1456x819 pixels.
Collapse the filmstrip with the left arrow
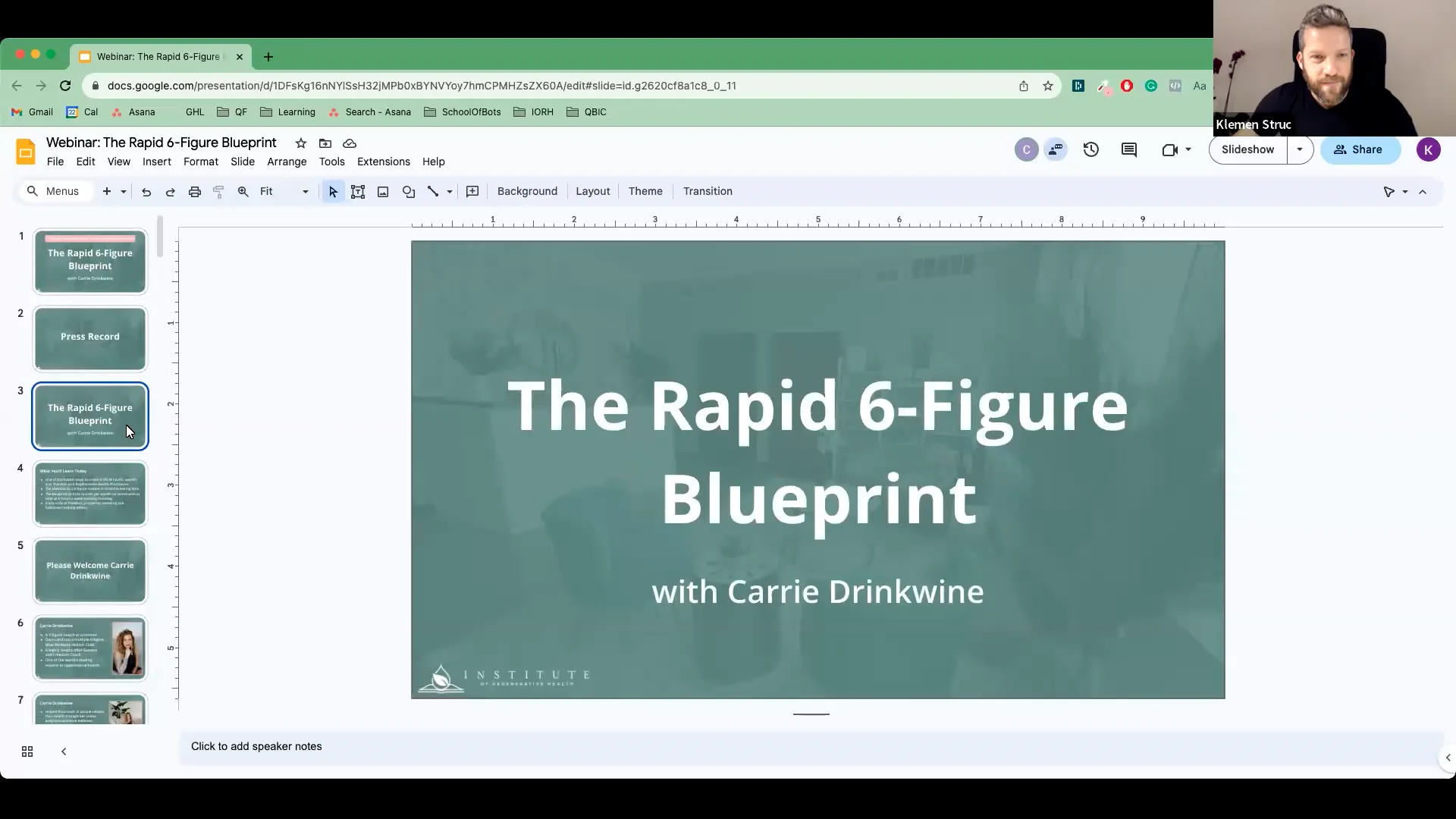[x=63, y=751]
